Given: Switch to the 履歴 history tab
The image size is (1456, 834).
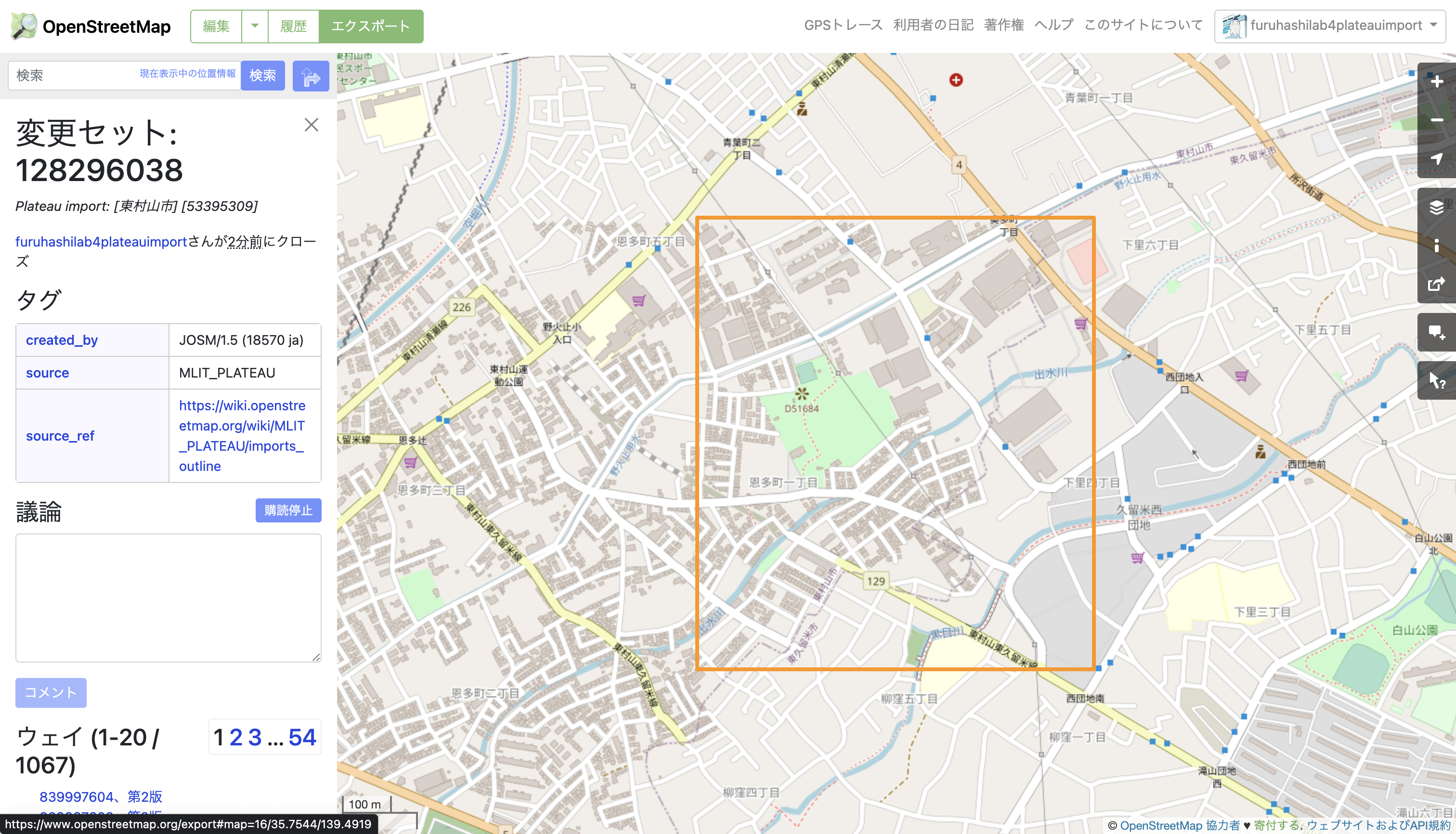Looking at the screenshot, I should point(294,26).
